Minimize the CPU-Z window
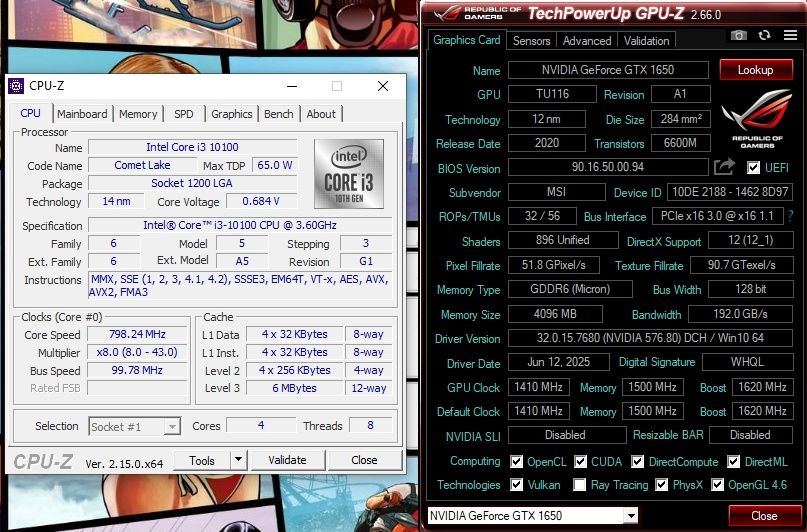 coord(292,86)
